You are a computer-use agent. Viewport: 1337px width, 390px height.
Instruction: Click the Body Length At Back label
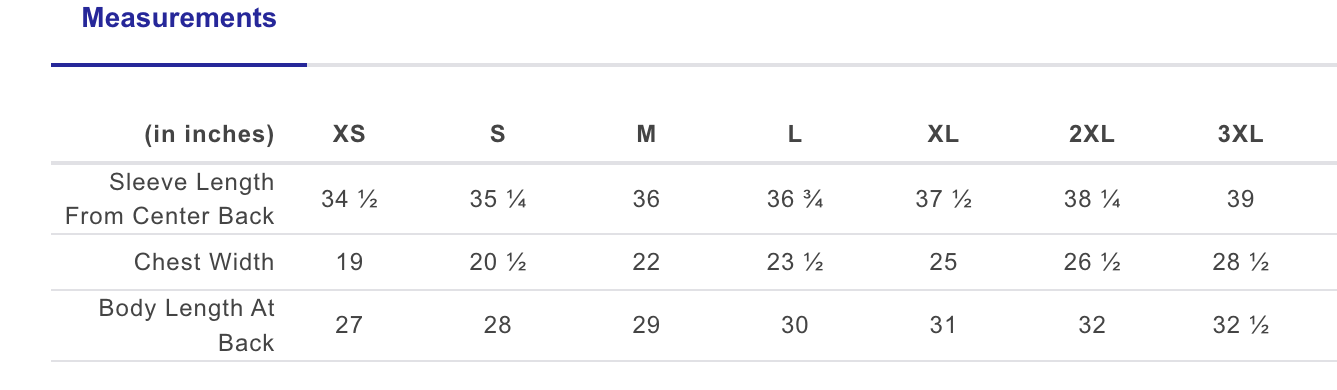pos(187,325)
